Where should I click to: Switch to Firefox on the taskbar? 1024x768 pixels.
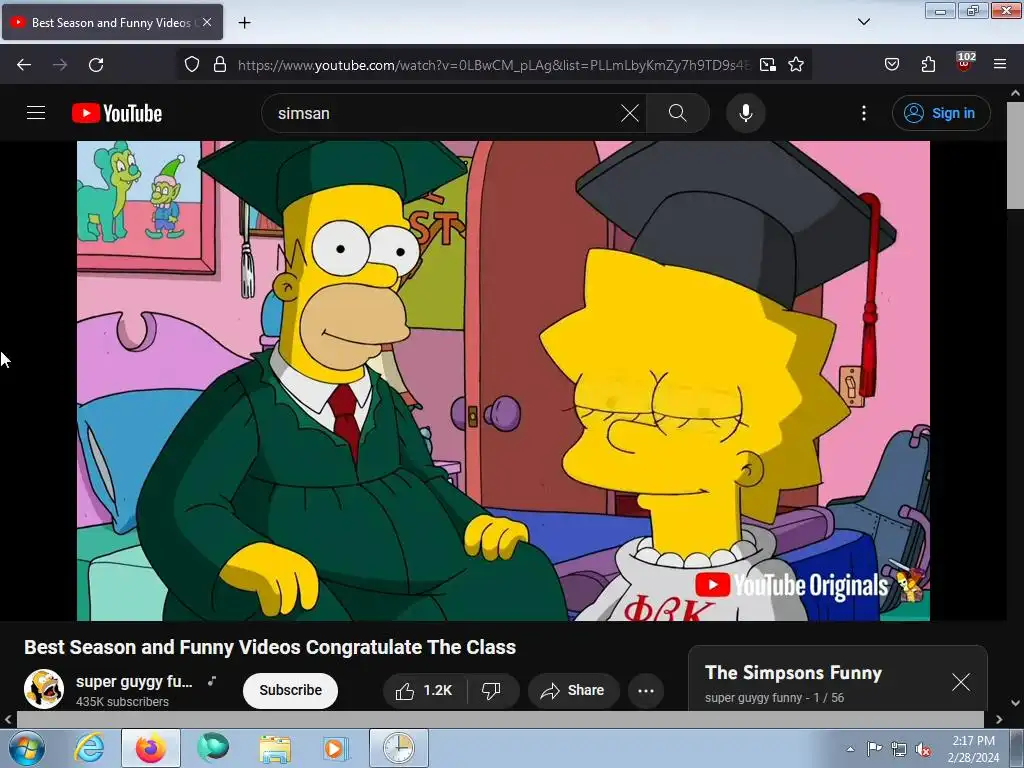coord(151,748)
